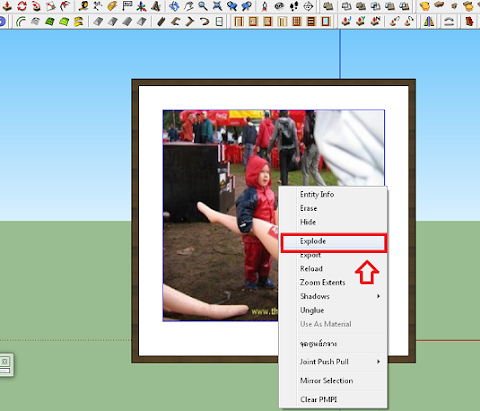Select the Dimensions tool
The image size is (480, 411).
click(x=98, y=6)
